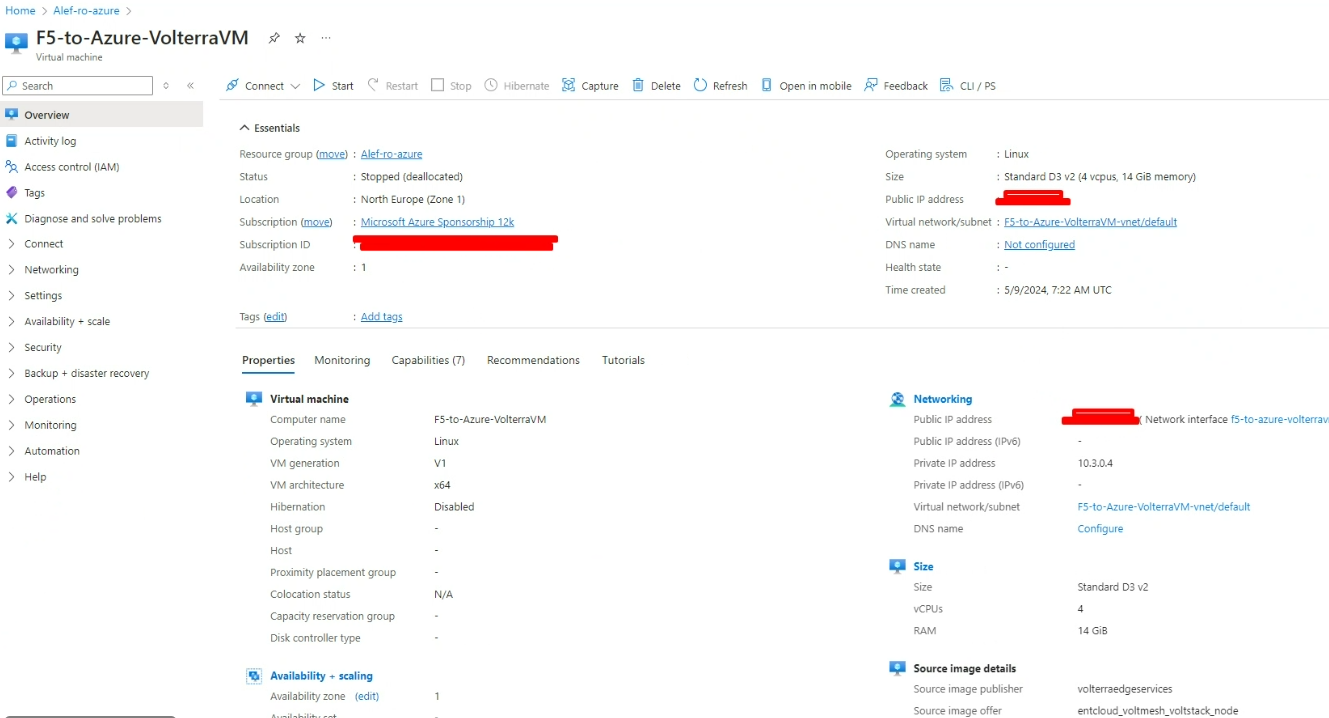This screenshot has height=718, width=1329.
Task: Open the Size properties heading link
Action: pos(923,567)
